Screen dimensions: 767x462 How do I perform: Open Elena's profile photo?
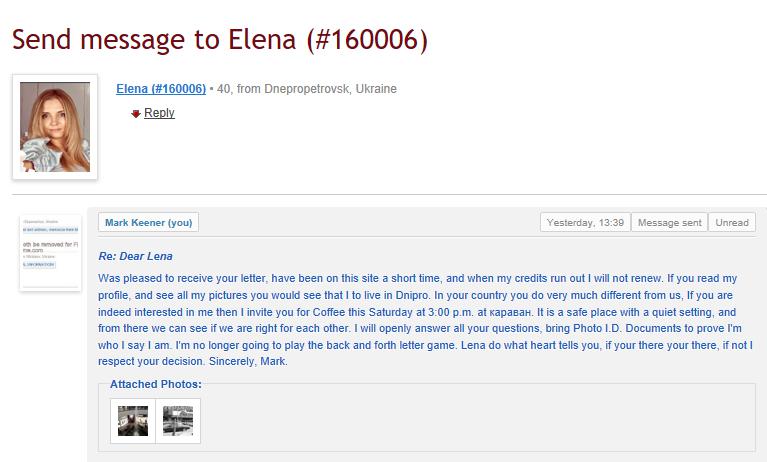pyautogui.click(x=55, y=127)
